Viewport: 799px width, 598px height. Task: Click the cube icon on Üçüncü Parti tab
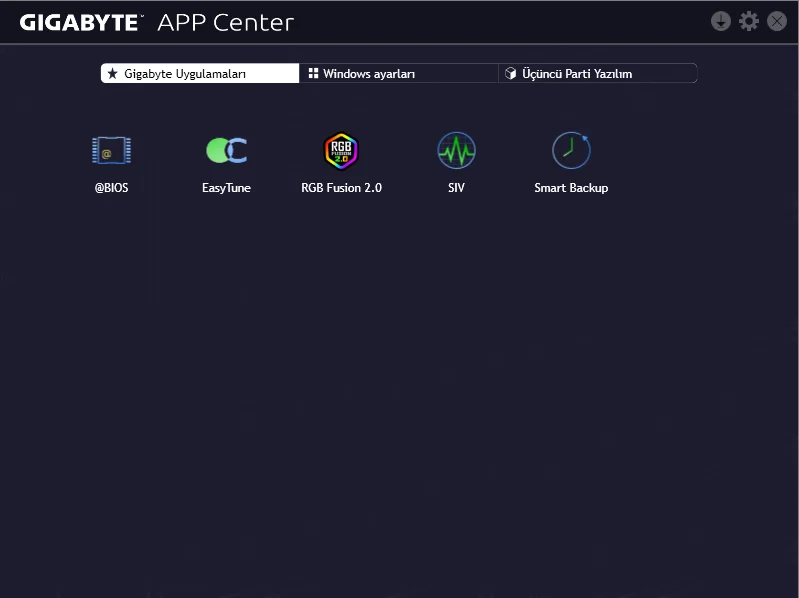coord(510,73)
